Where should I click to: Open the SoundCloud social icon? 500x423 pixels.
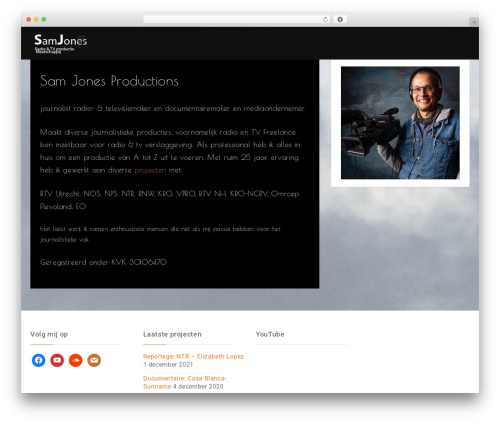[x=76, y=360]
